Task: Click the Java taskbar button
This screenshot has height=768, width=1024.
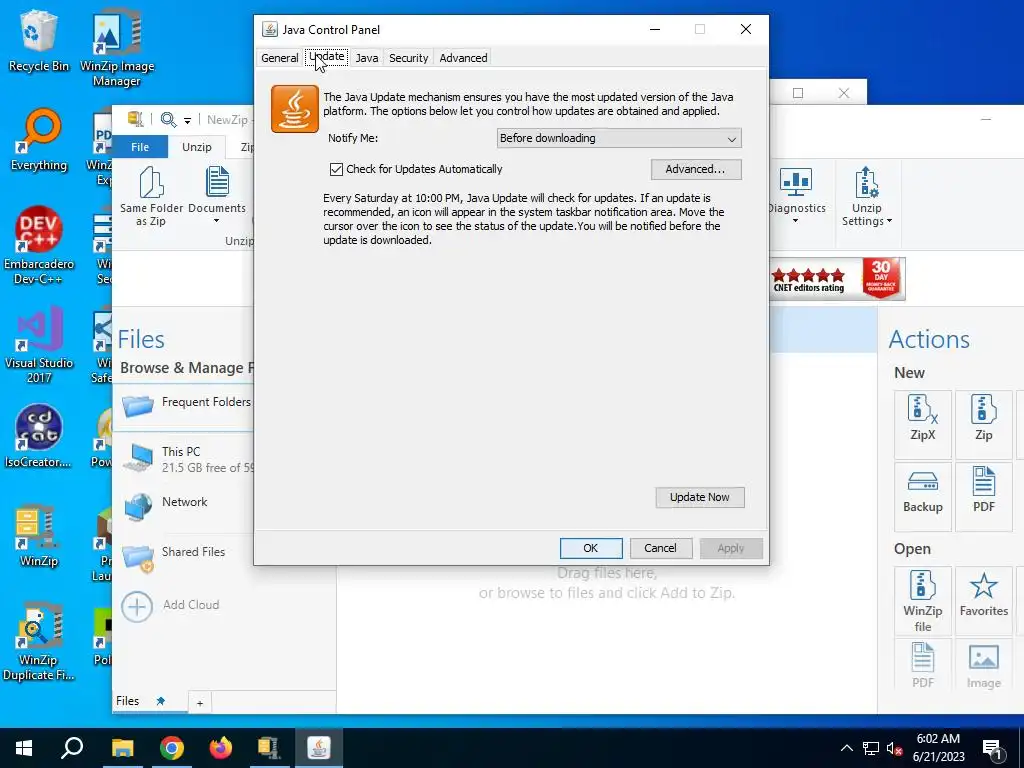Action: (319, 748)
